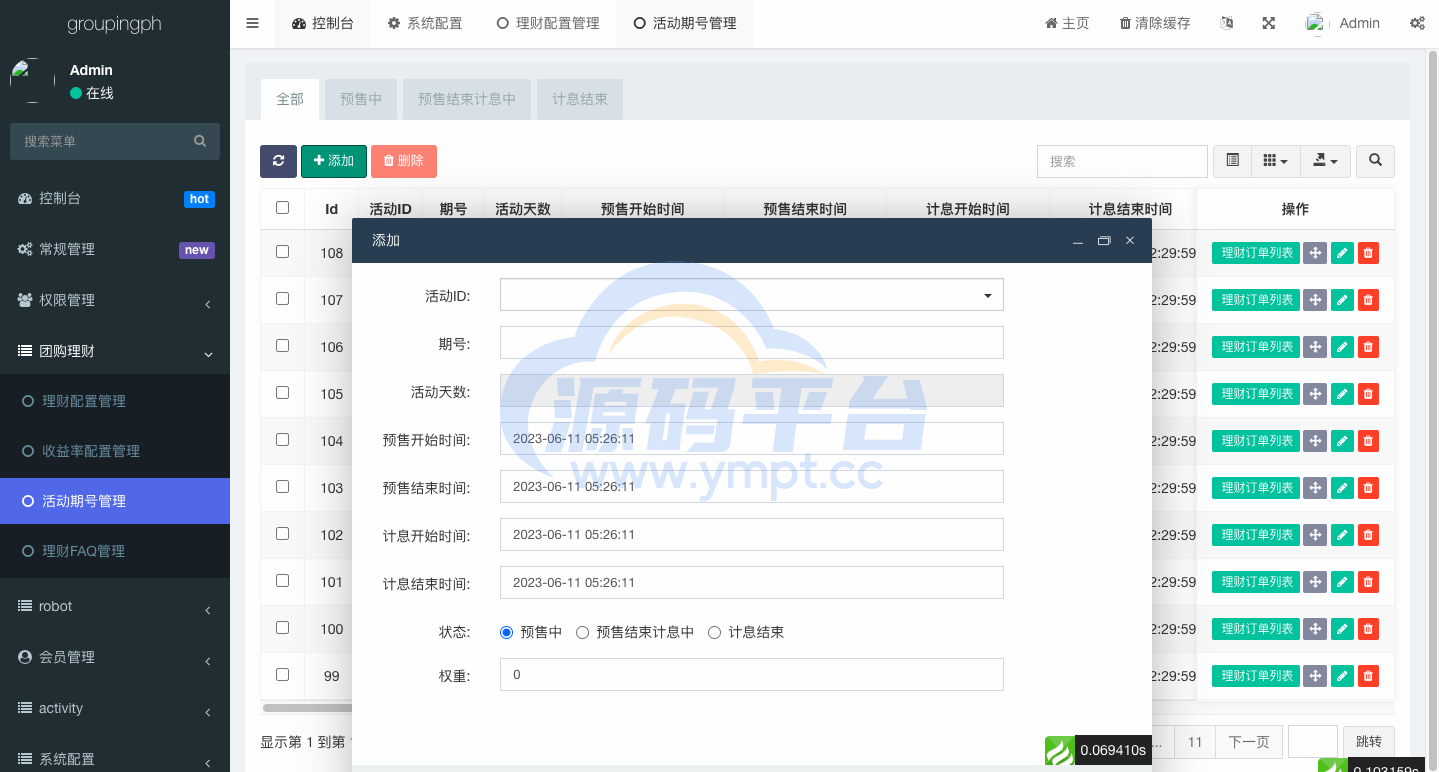
Task: Check the checkbox for row 104
Action: [x=282, y=440]
